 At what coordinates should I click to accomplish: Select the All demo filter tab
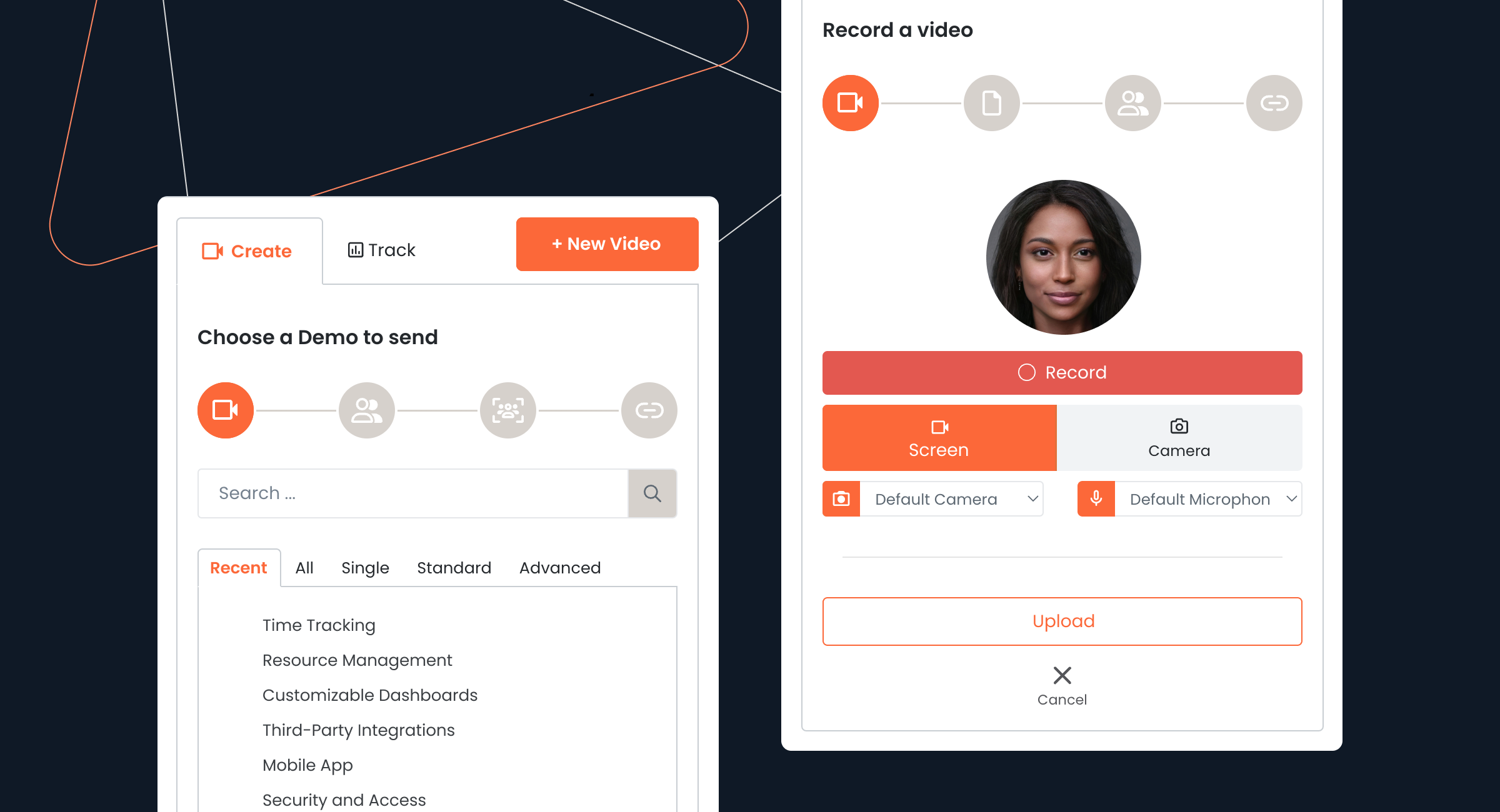click(303, 568)
